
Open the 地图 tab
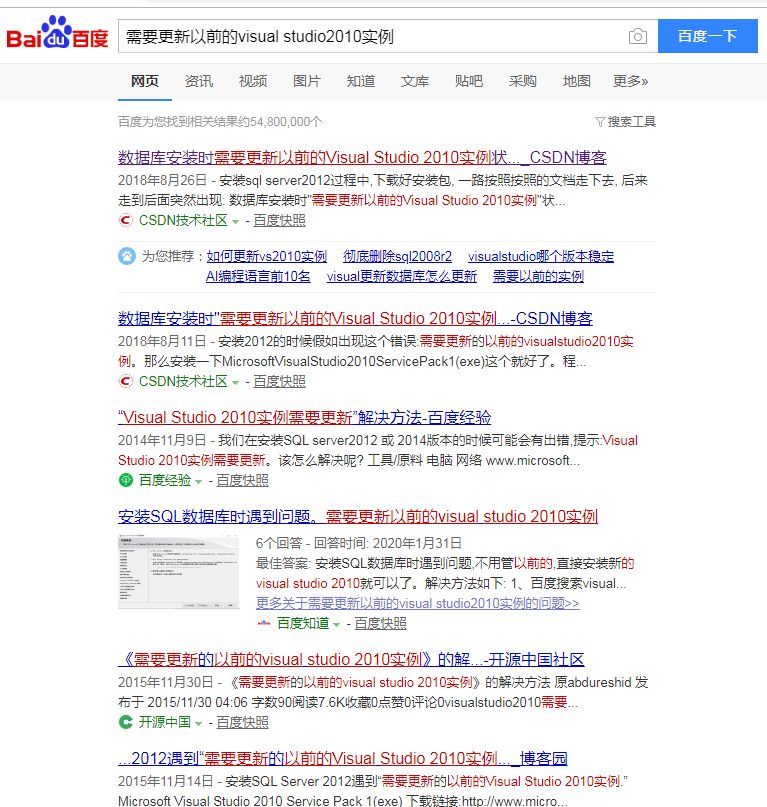[x=577, y=81]
